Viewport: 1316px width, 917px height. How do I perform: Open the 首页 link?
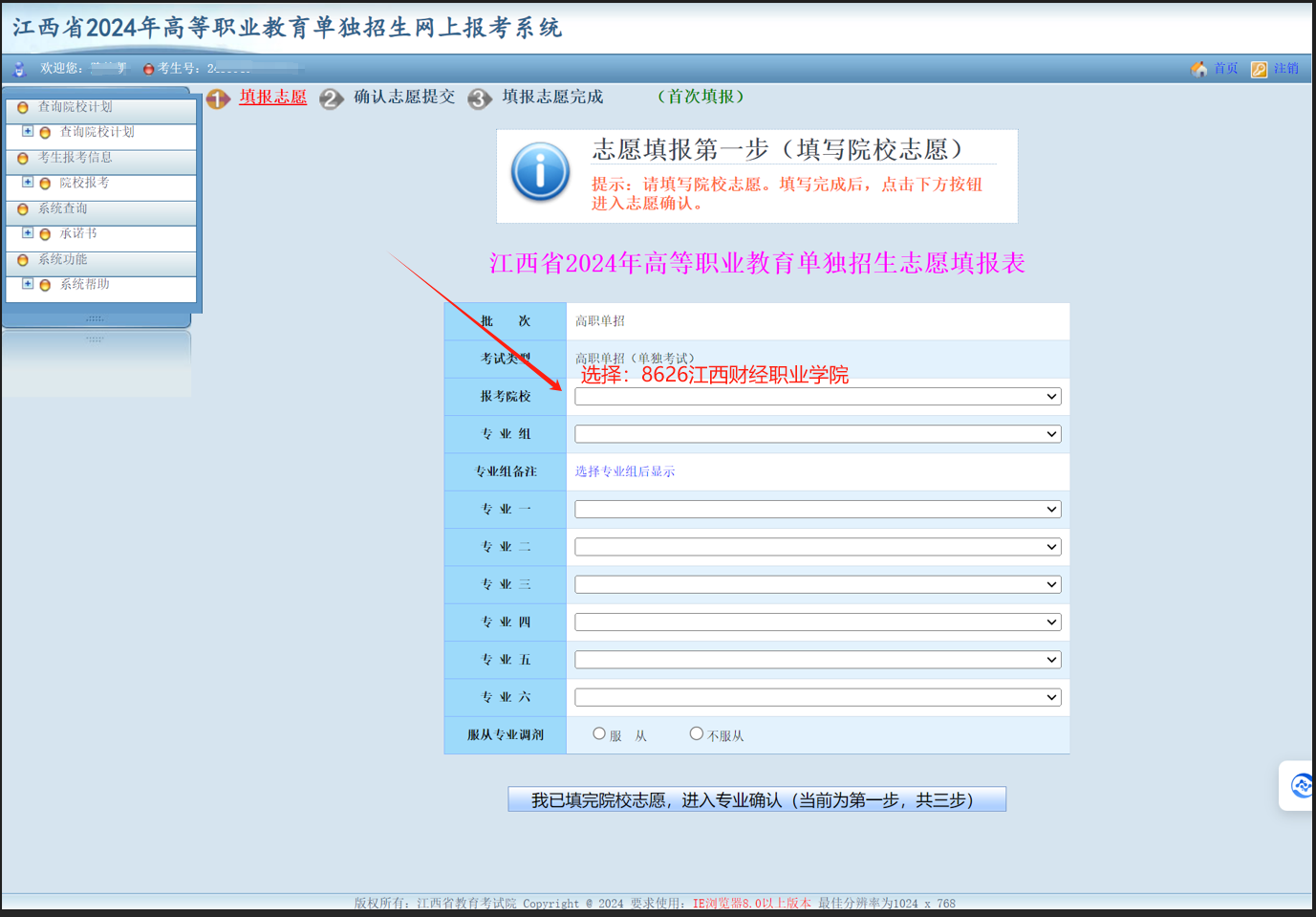[x=1226, y=69]
